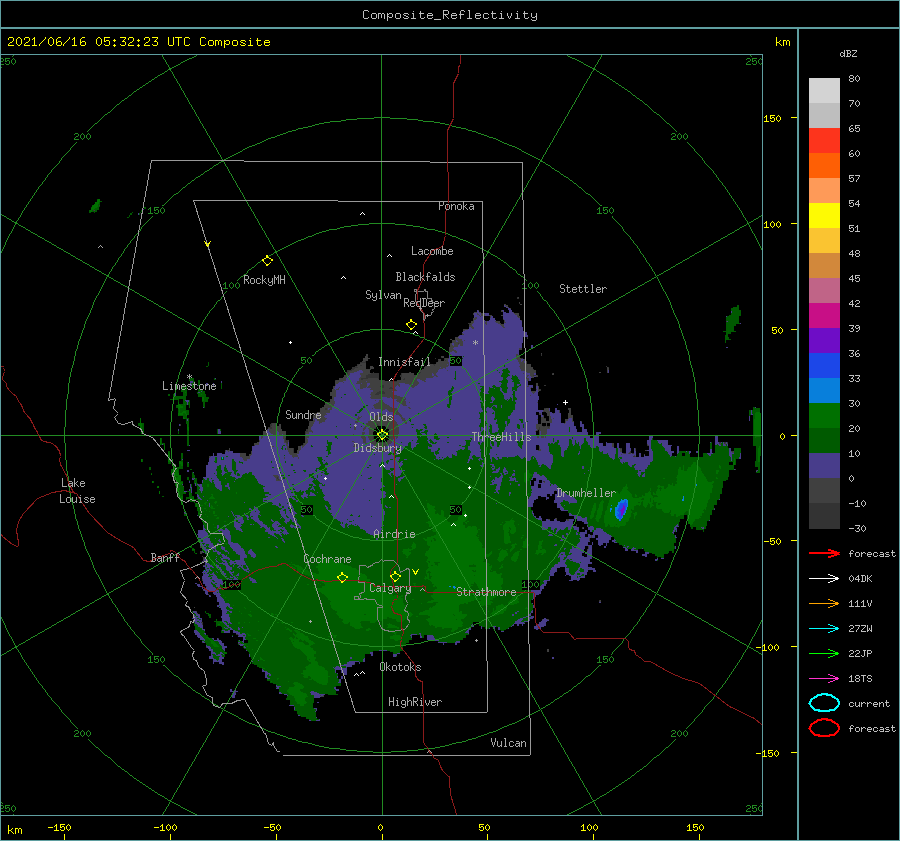This screenshot has width=900, height=841.
Task: Click the cyan 27ZW arrow in the legend
Action: [824, 629]
